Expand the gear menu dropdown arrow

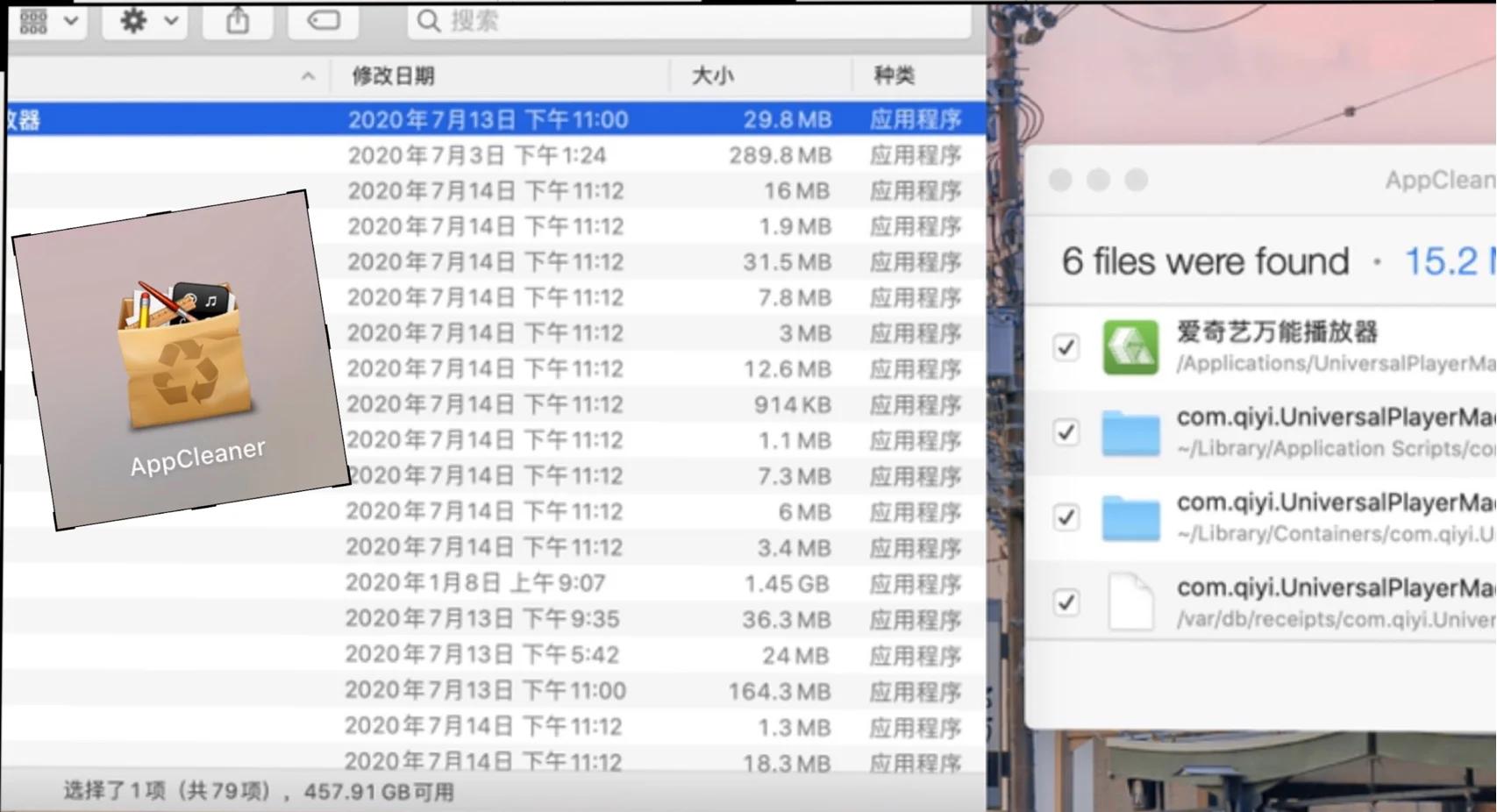[x=171, y=20]
